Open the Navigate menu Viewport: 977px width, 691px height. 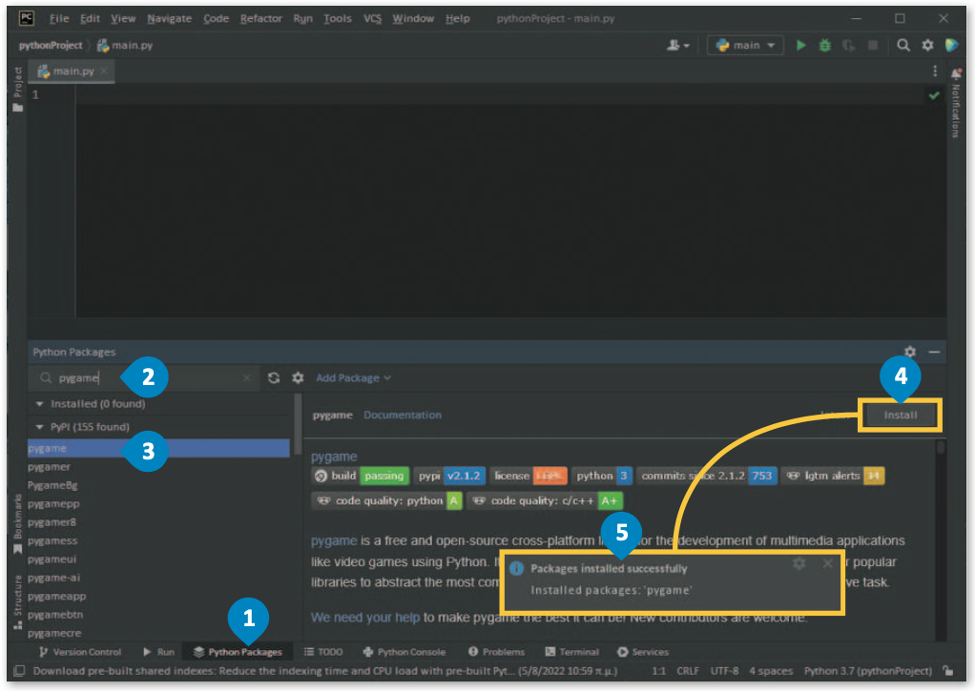169,18
